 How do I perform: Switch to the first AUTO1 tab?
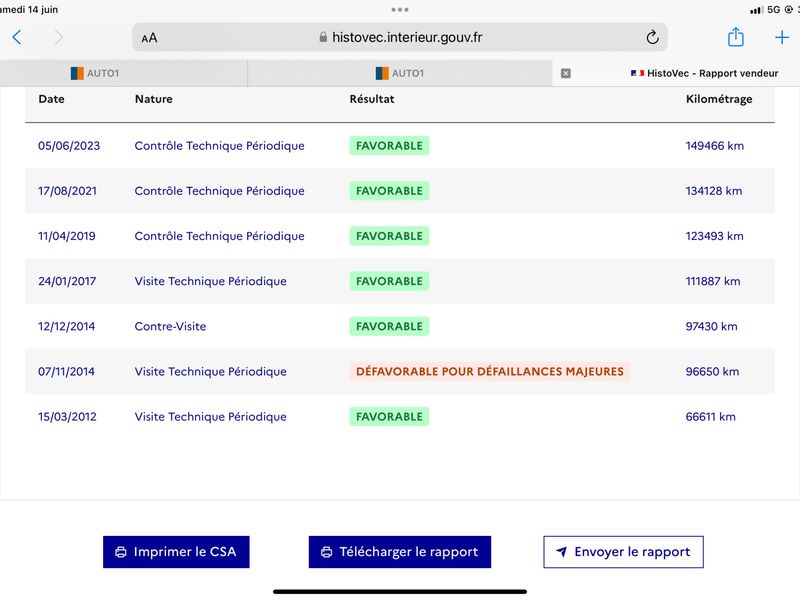coord(123,73)
